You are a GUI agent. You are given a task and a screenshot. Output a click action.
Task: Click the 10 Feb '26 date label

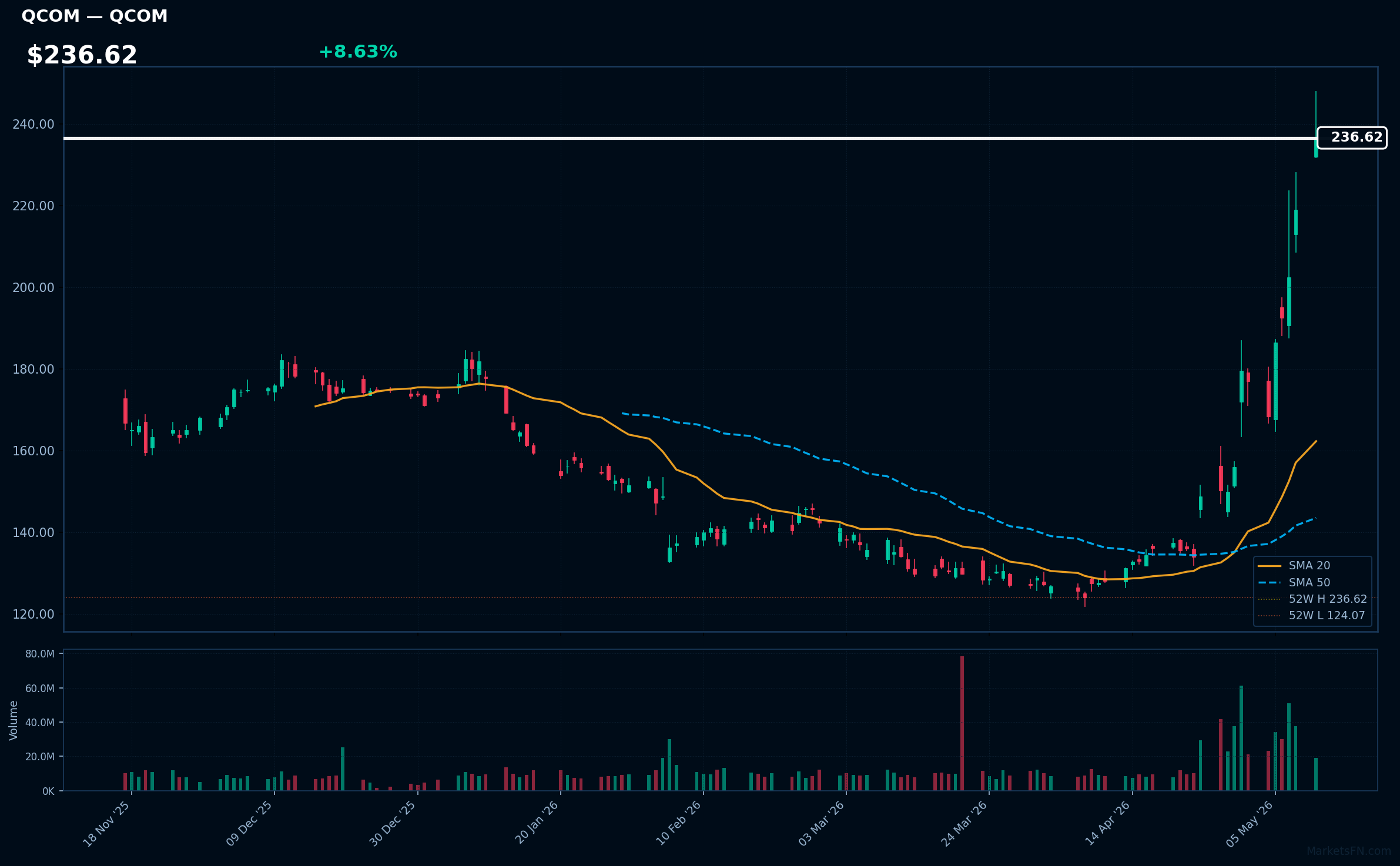coord(678,823)
